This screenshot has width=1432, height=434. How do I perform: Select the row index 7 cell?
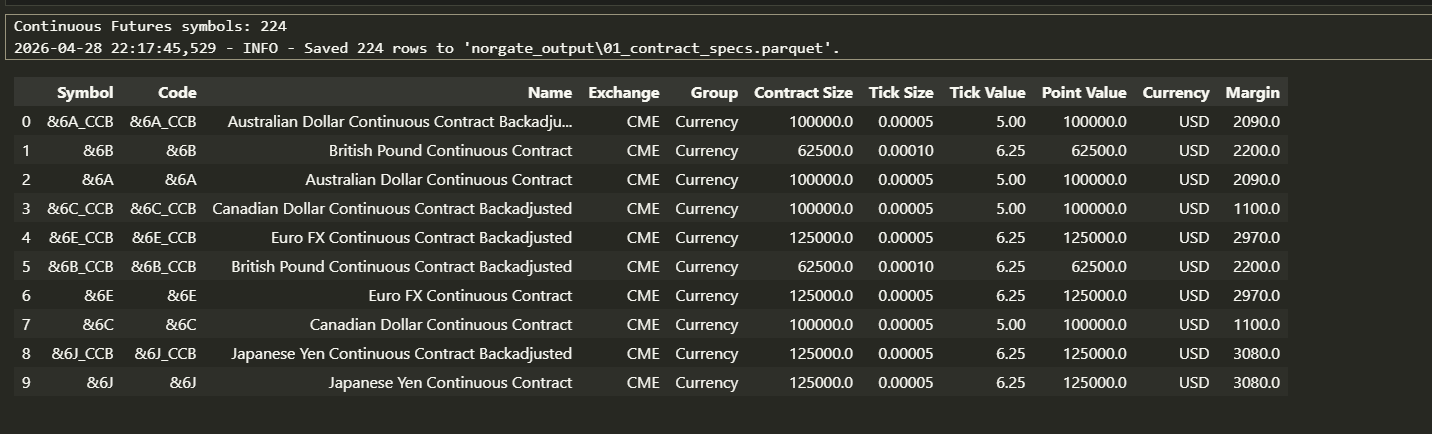coord(26,325)
